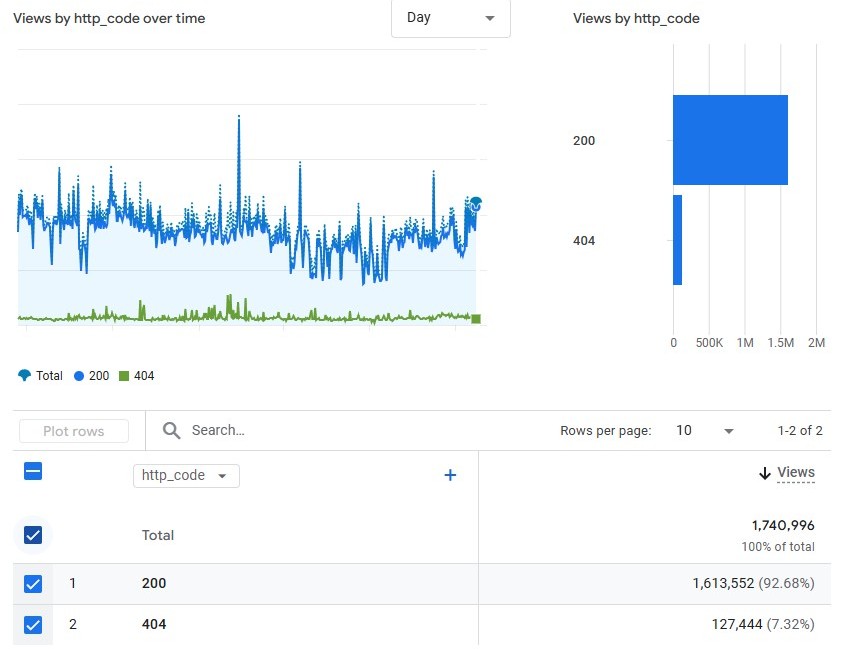Toggle the Total row checkbox
Screen dimensions: 851x649
[33, 535]
